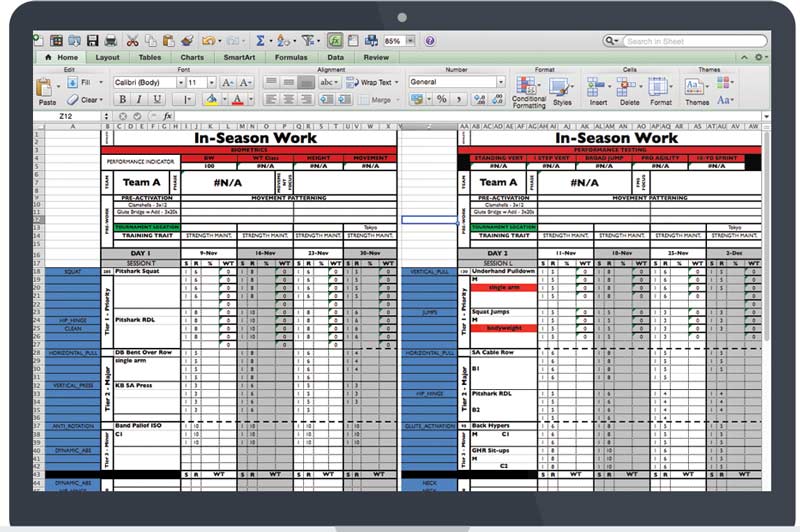
Task: Toggle bottom vertical alignment
Action: (x=306, y=82)
